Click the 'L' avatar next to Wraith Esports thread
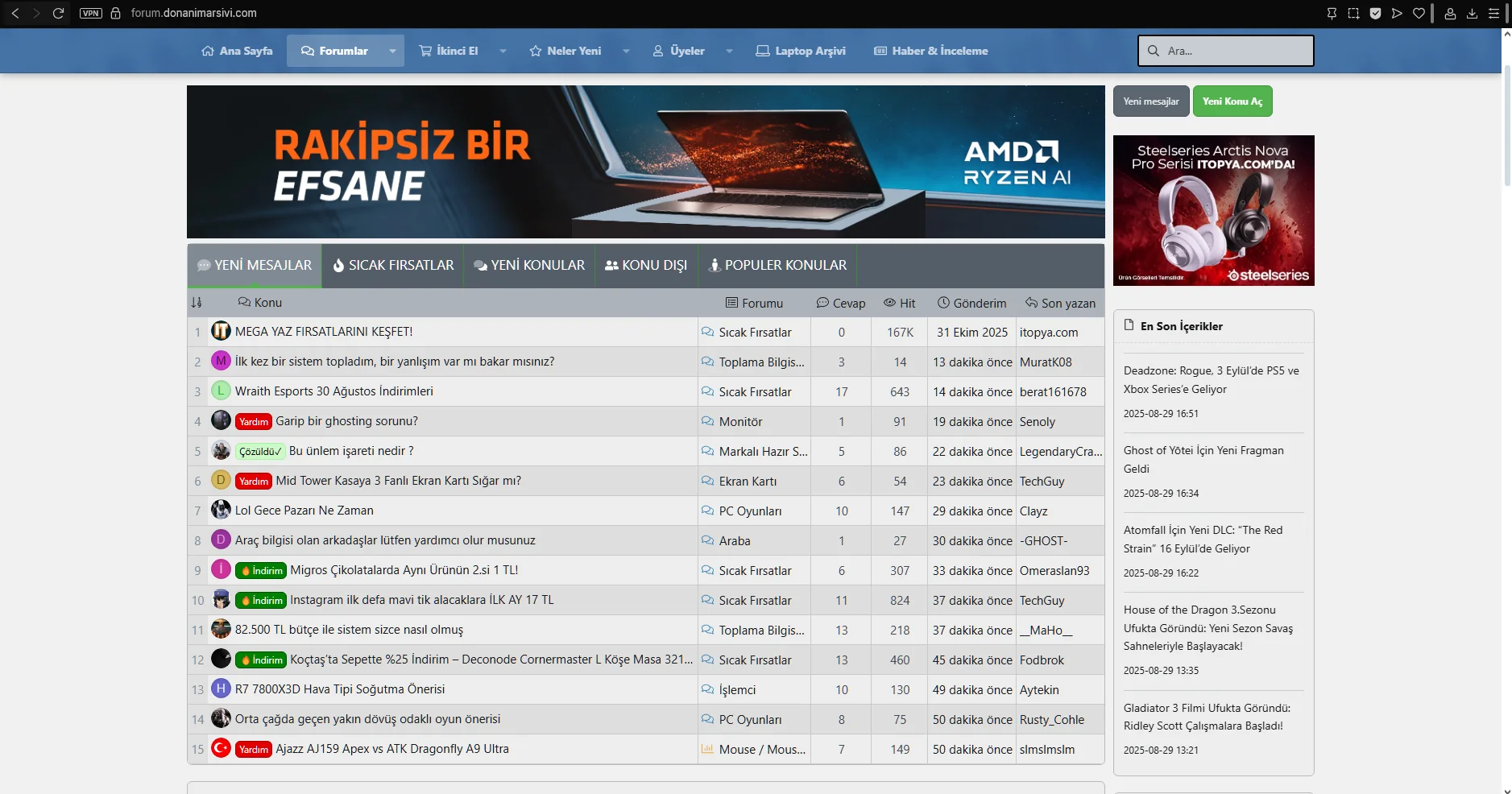 pyautogui.click(x=221, y=391)
